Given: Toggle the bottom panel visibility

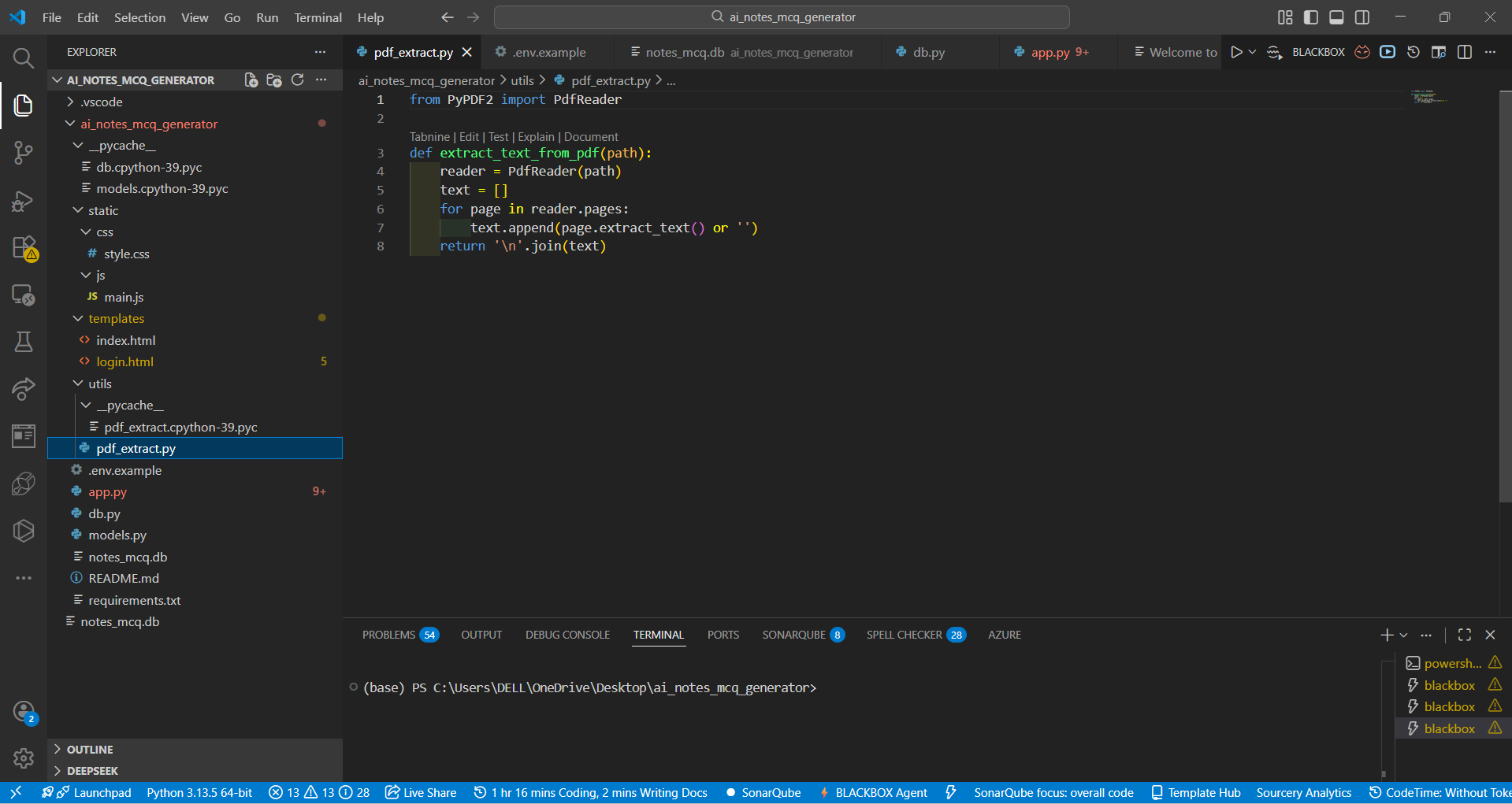Looking at the screenshot, I should (1336, 17).
